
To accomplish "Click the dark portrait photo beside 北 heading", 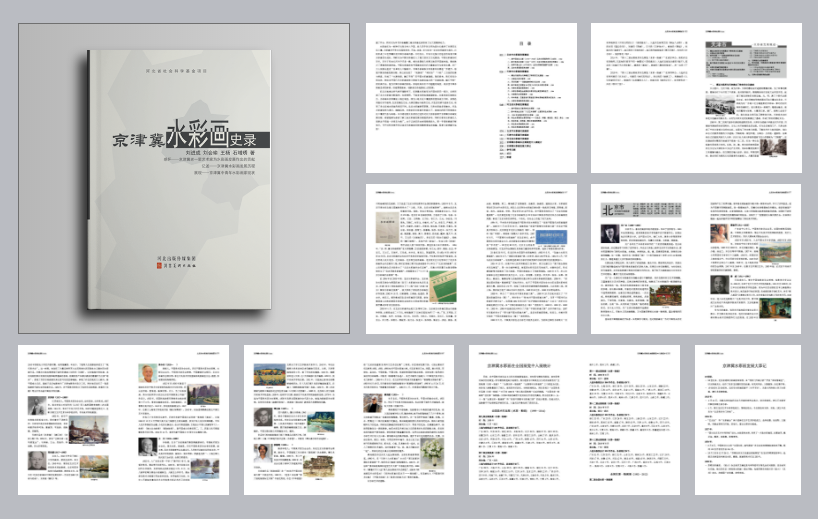I will coord(608,235).
